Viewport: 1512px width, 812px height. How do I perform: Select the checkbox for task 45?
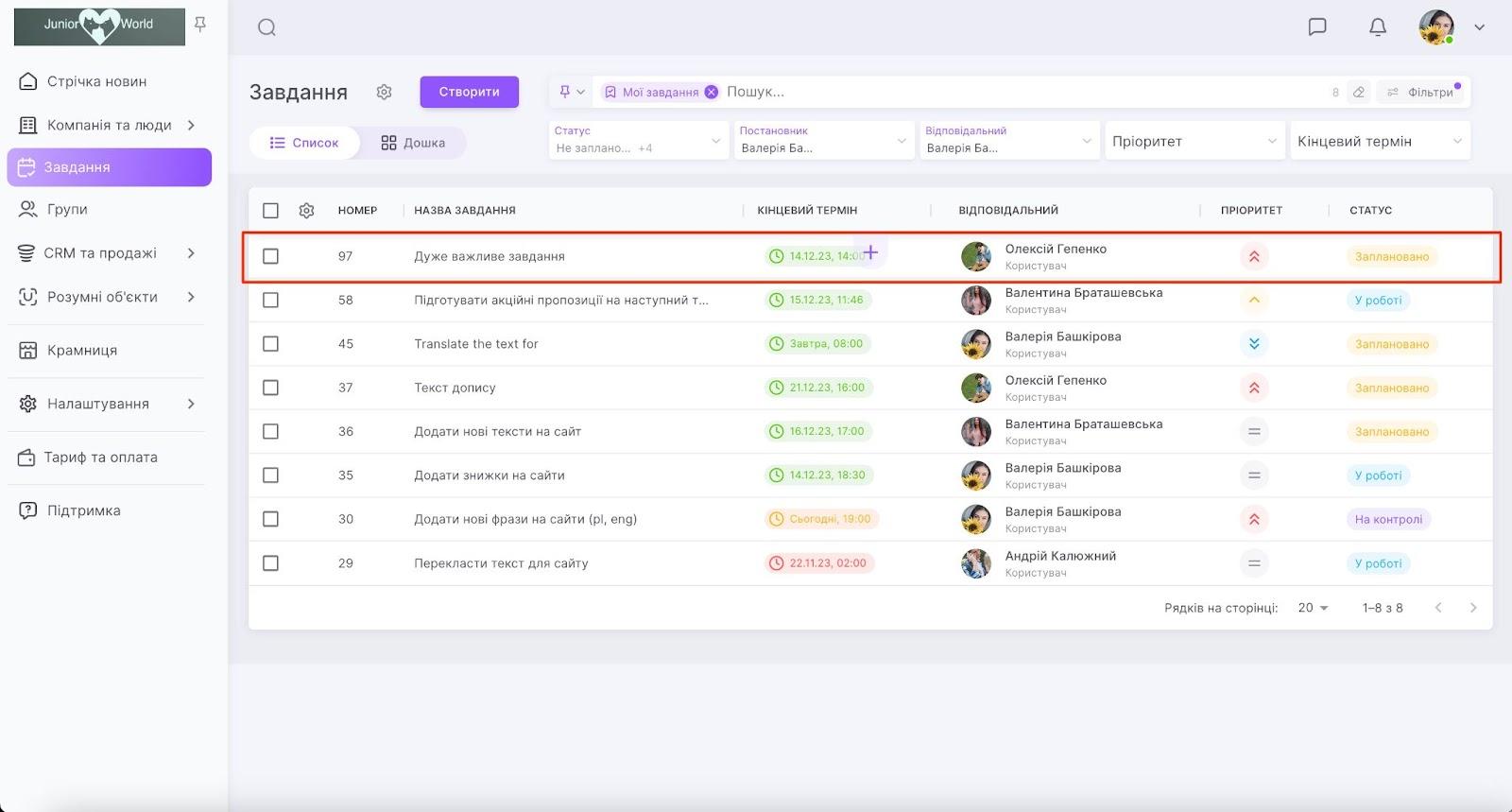(270, 344)
